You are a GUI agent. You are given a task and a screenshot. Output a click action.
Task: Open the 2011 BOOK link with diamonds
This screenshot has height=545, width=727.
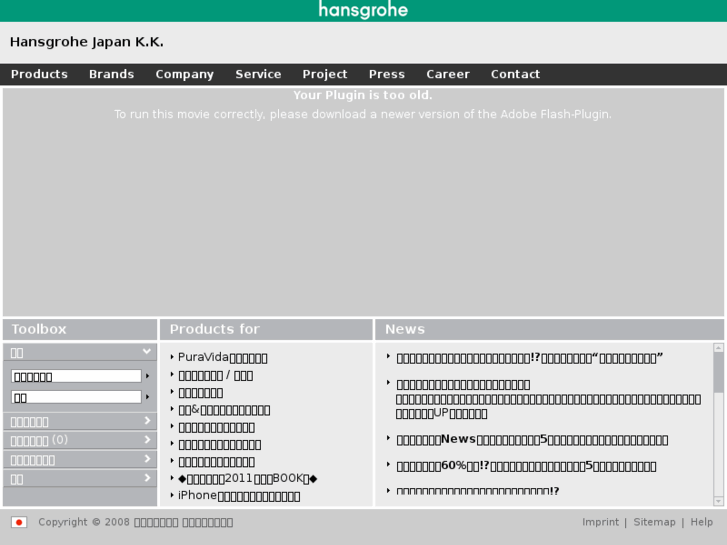point(248,478)
